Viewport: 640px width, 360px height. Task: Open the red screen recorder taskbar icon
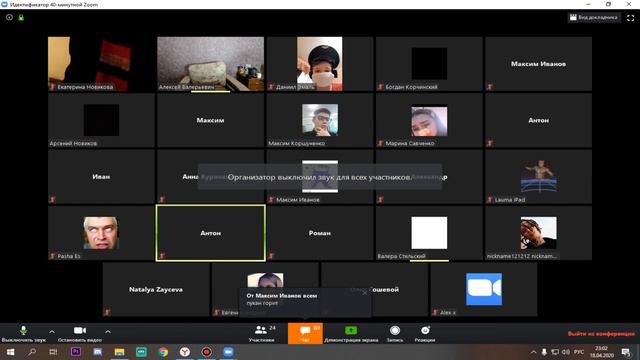coord(207,352)
